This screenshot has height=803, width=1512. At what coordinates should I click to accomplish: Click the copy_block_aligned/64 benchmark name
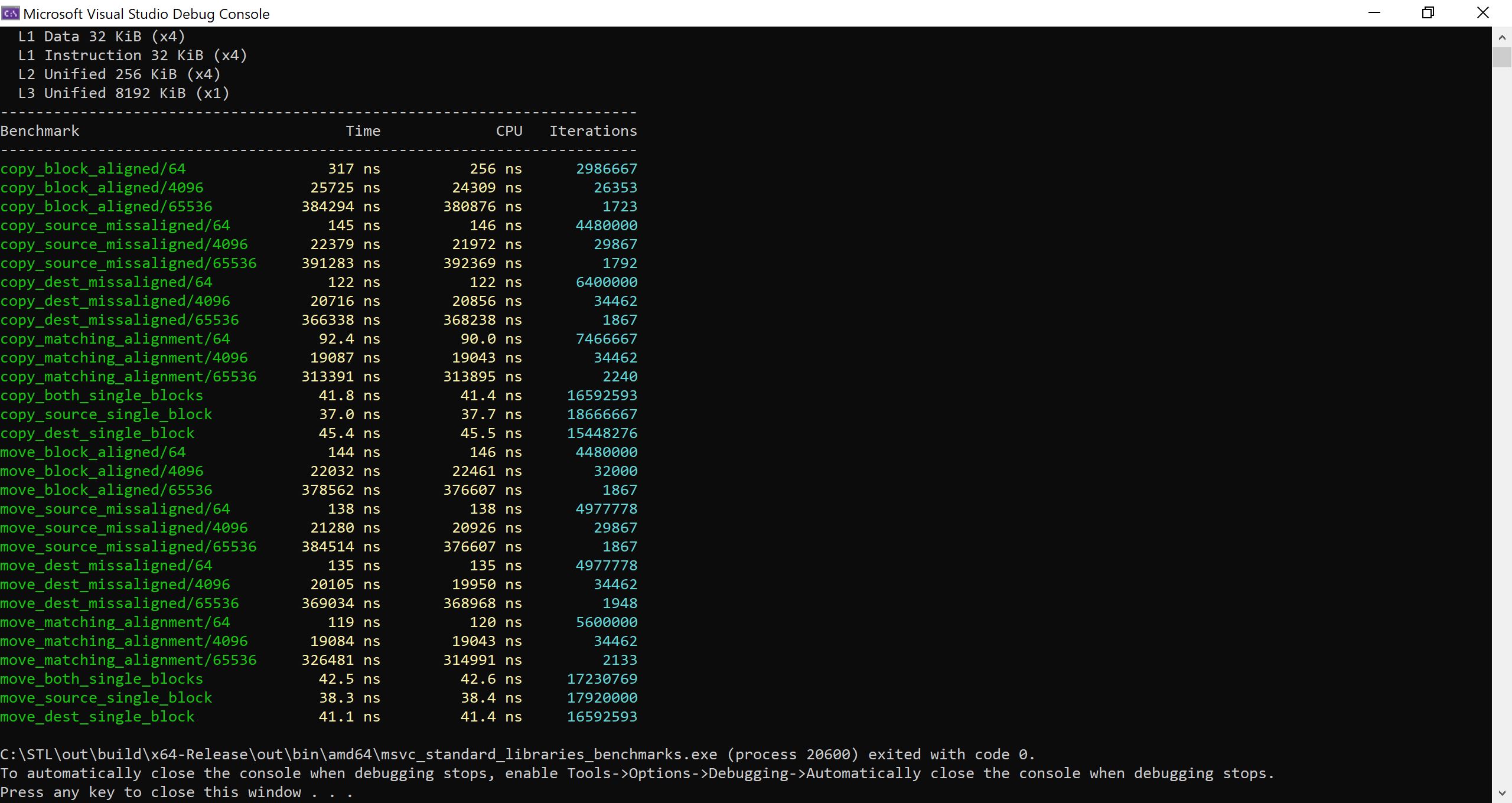point(93,169)
